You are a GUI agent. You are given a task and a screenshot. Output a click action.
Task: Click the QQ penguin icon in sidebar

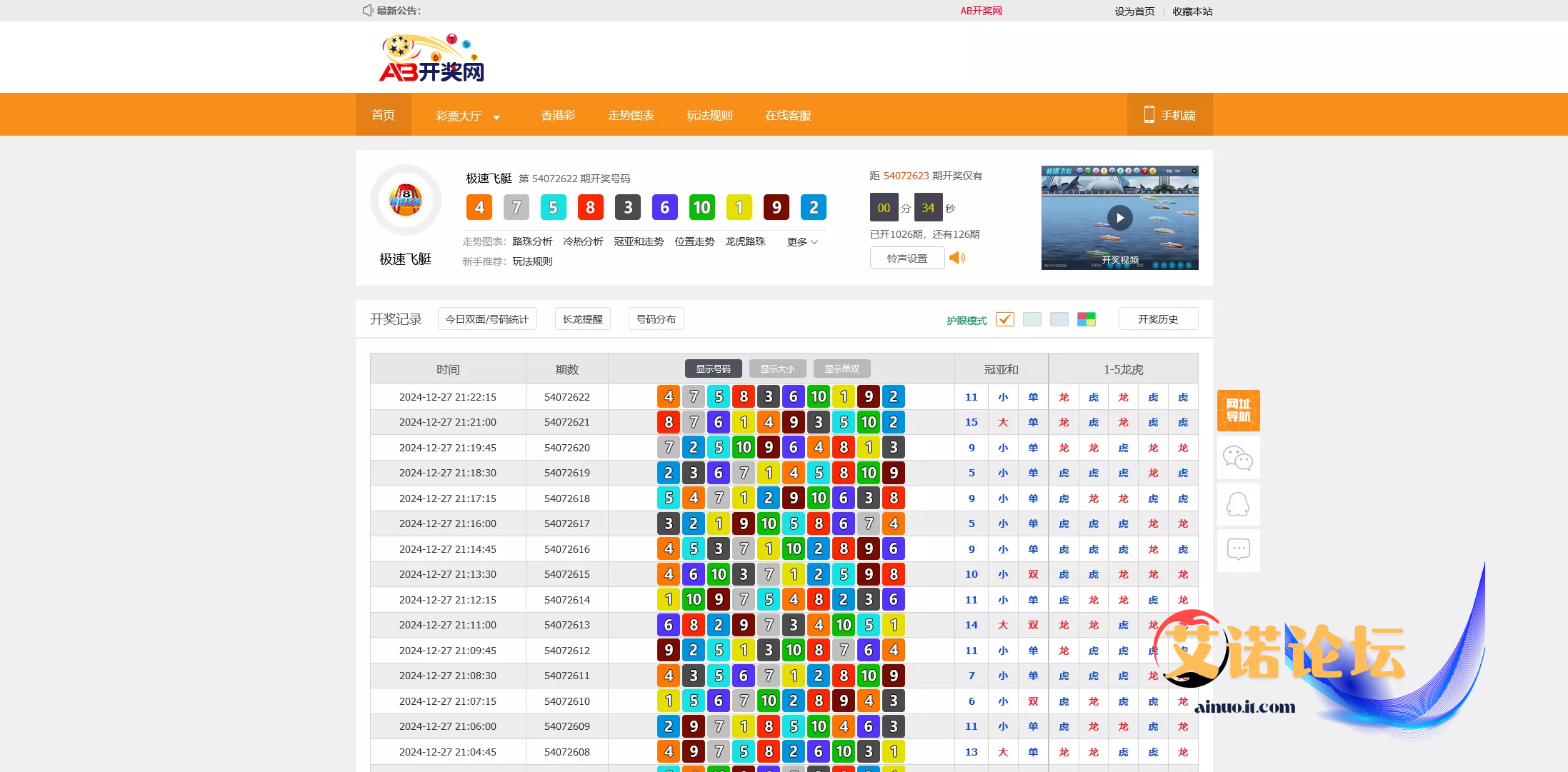tap(1238, 504)
